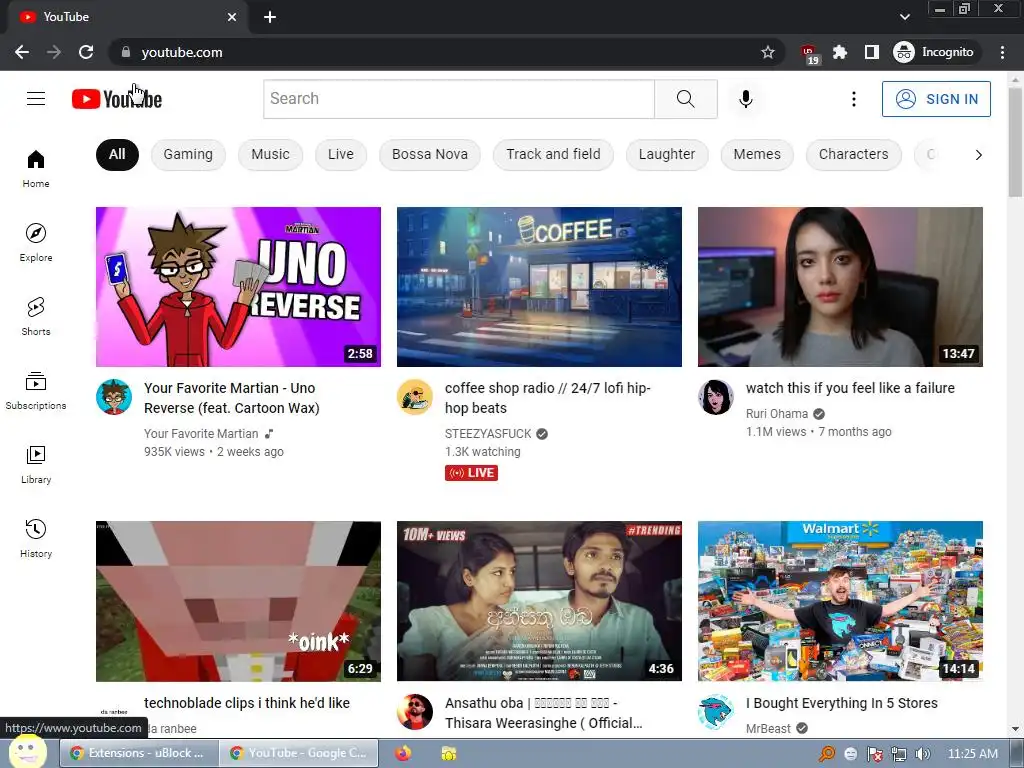
Task: Click the search magnifier button
Action: (x=686, y=99)
